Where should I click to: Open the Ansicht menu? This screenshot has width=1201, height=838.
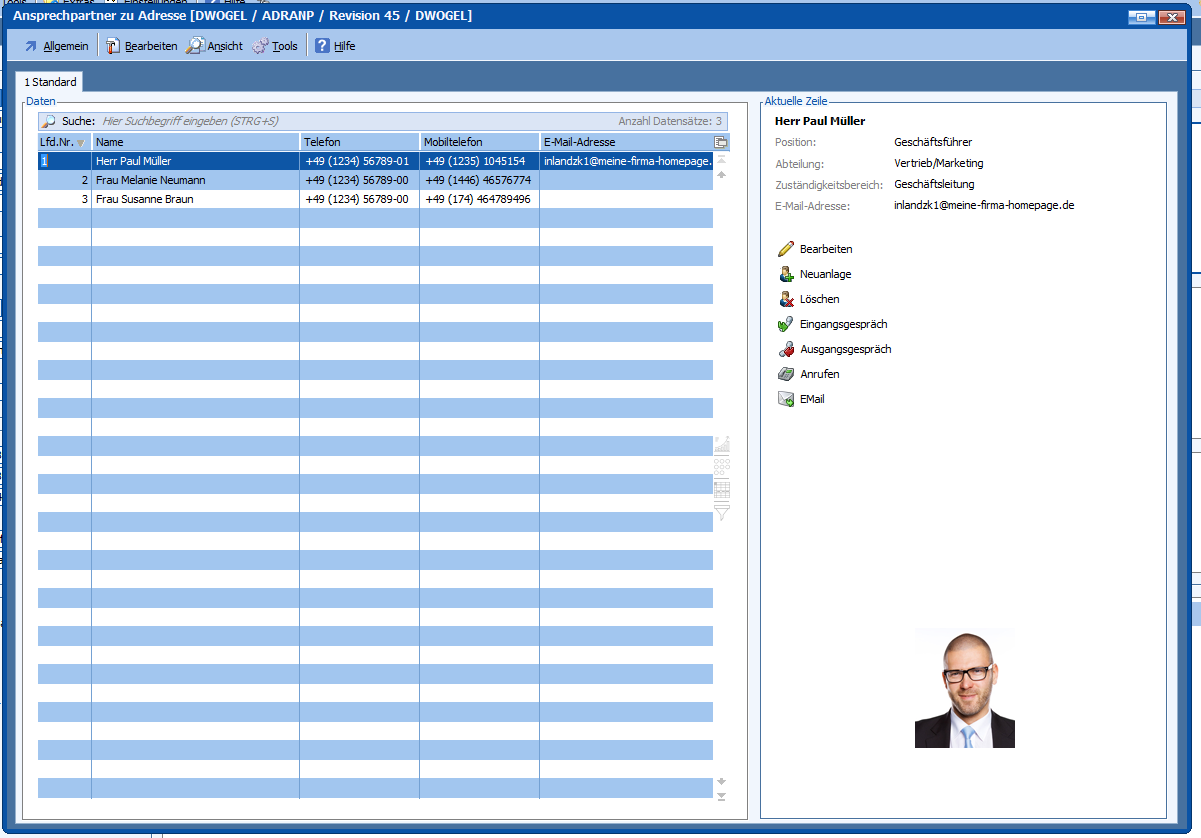(x=215, y=46)
